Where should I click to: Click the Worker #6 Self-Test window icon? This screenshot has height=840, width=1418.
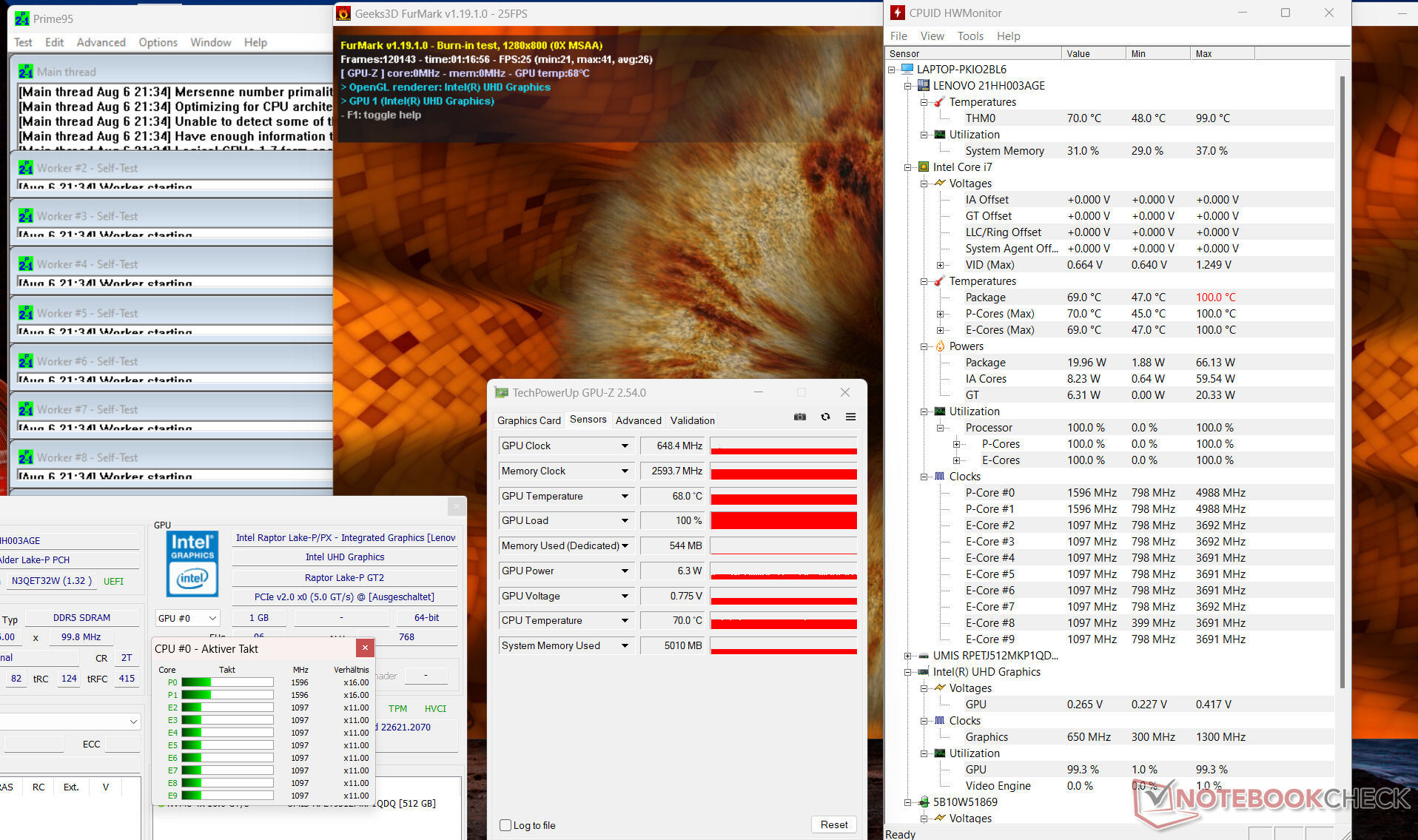pos(26,361)
